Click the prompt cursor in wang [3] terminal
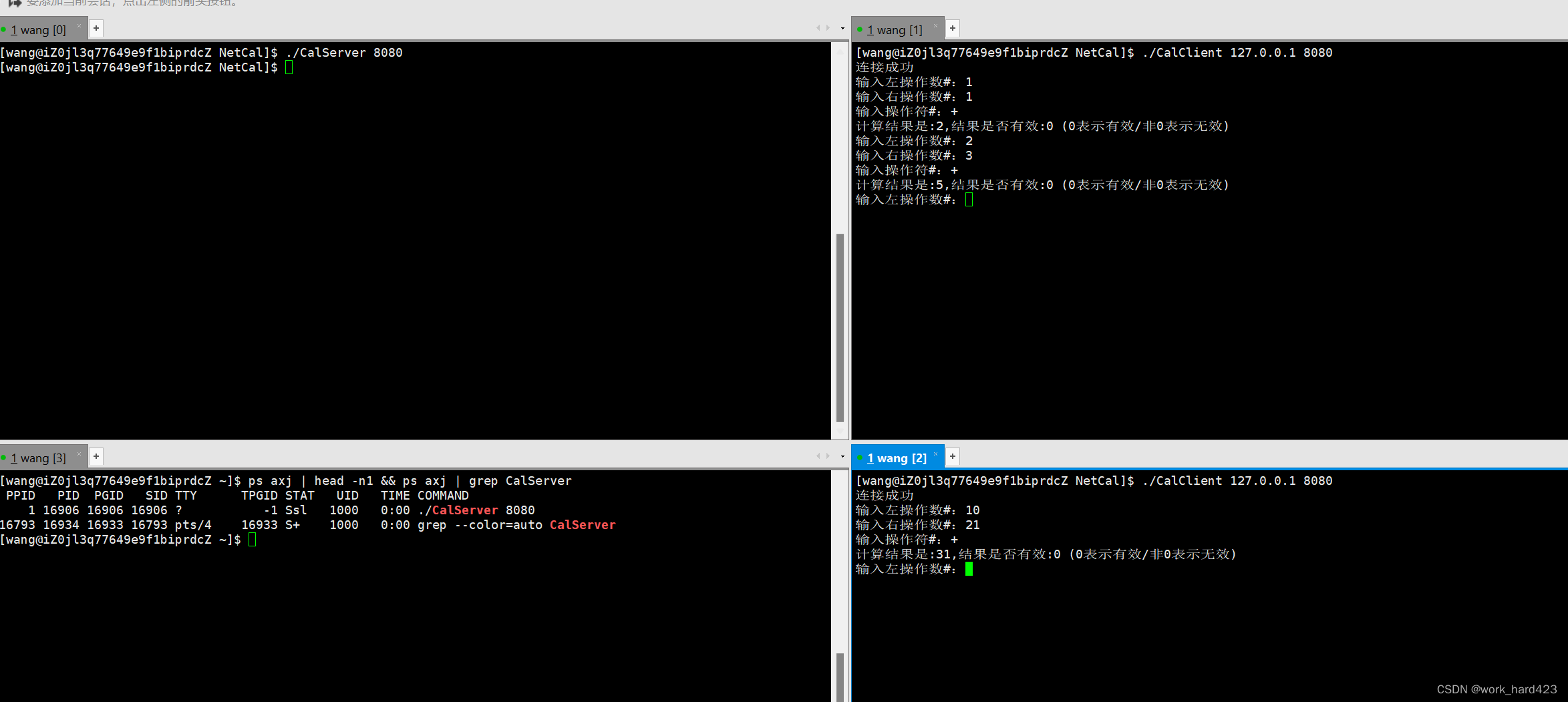 253,540
